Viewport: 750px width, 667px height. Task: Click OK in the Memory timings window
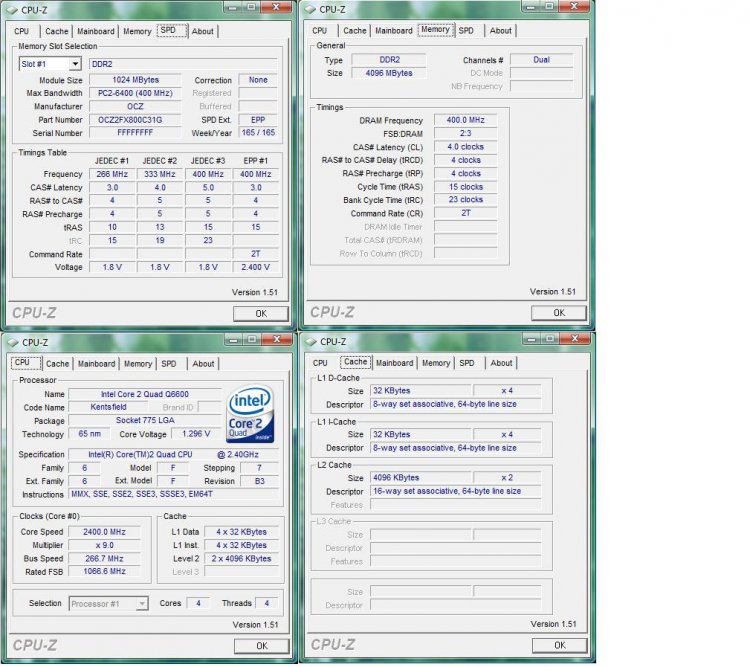(559, 313)
